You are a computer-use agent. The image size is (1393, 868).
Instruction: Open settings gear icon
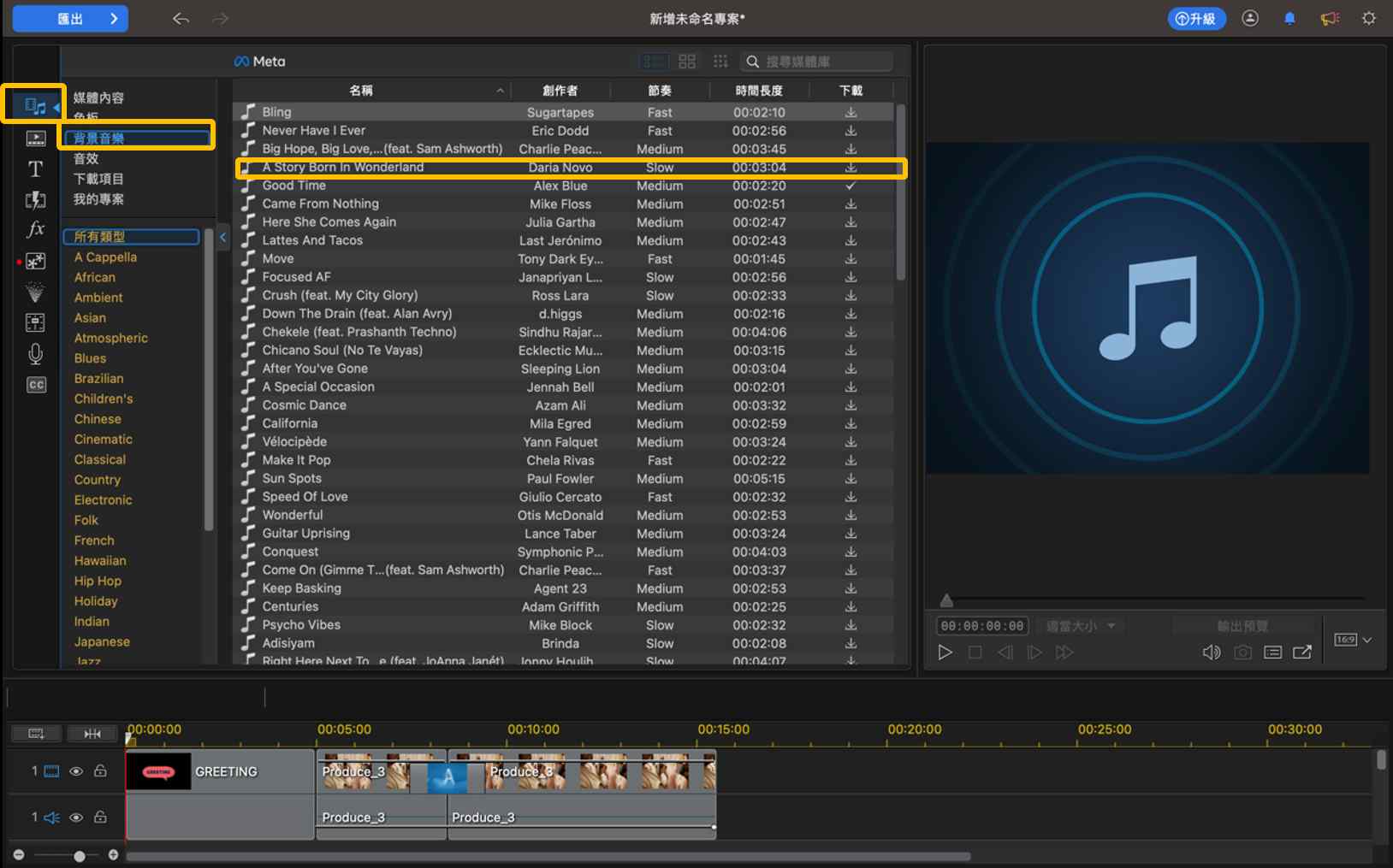[1369, 19]
